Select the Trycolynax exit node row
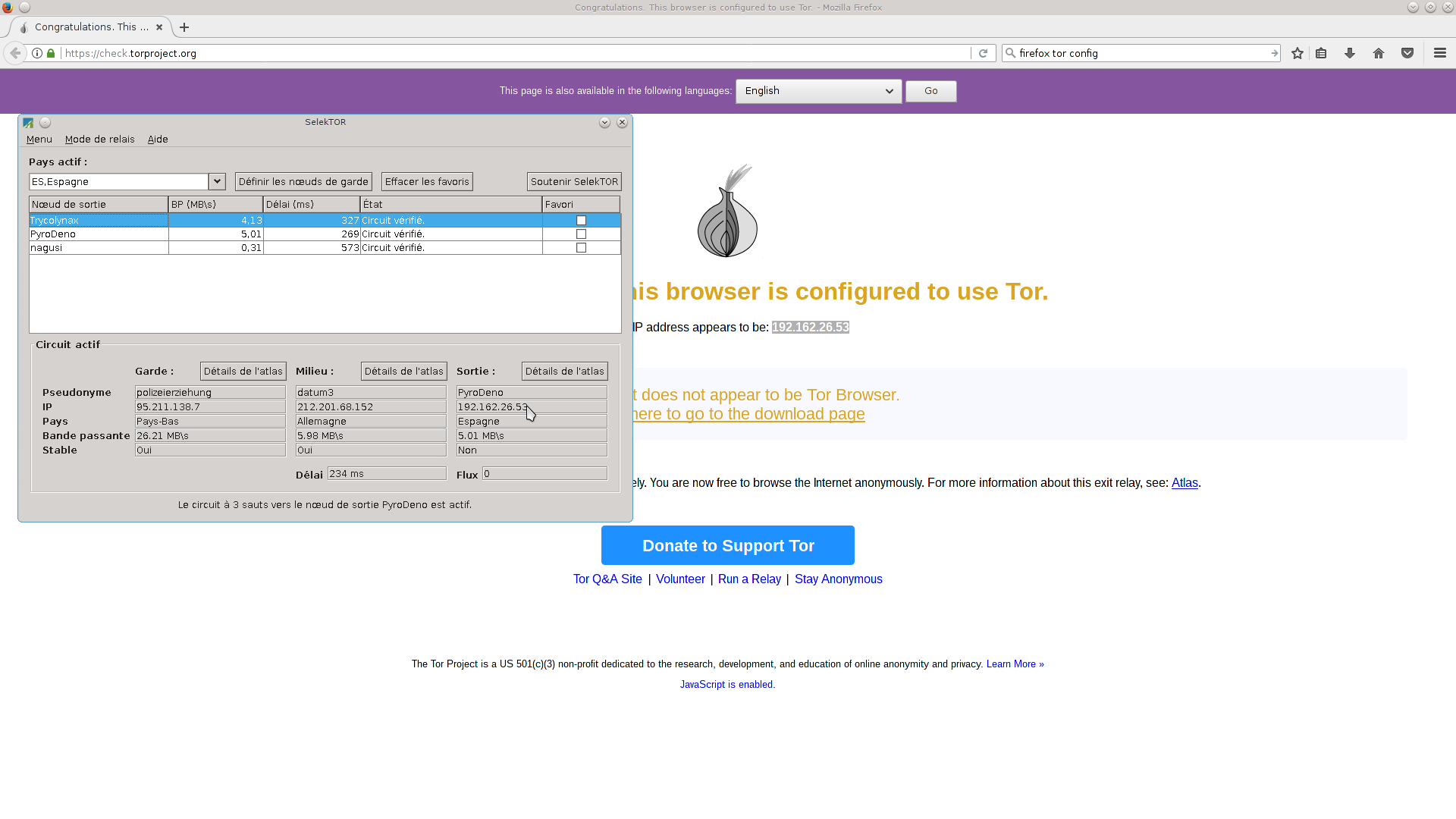1456x819 pixels. click(x=325, y=221)
